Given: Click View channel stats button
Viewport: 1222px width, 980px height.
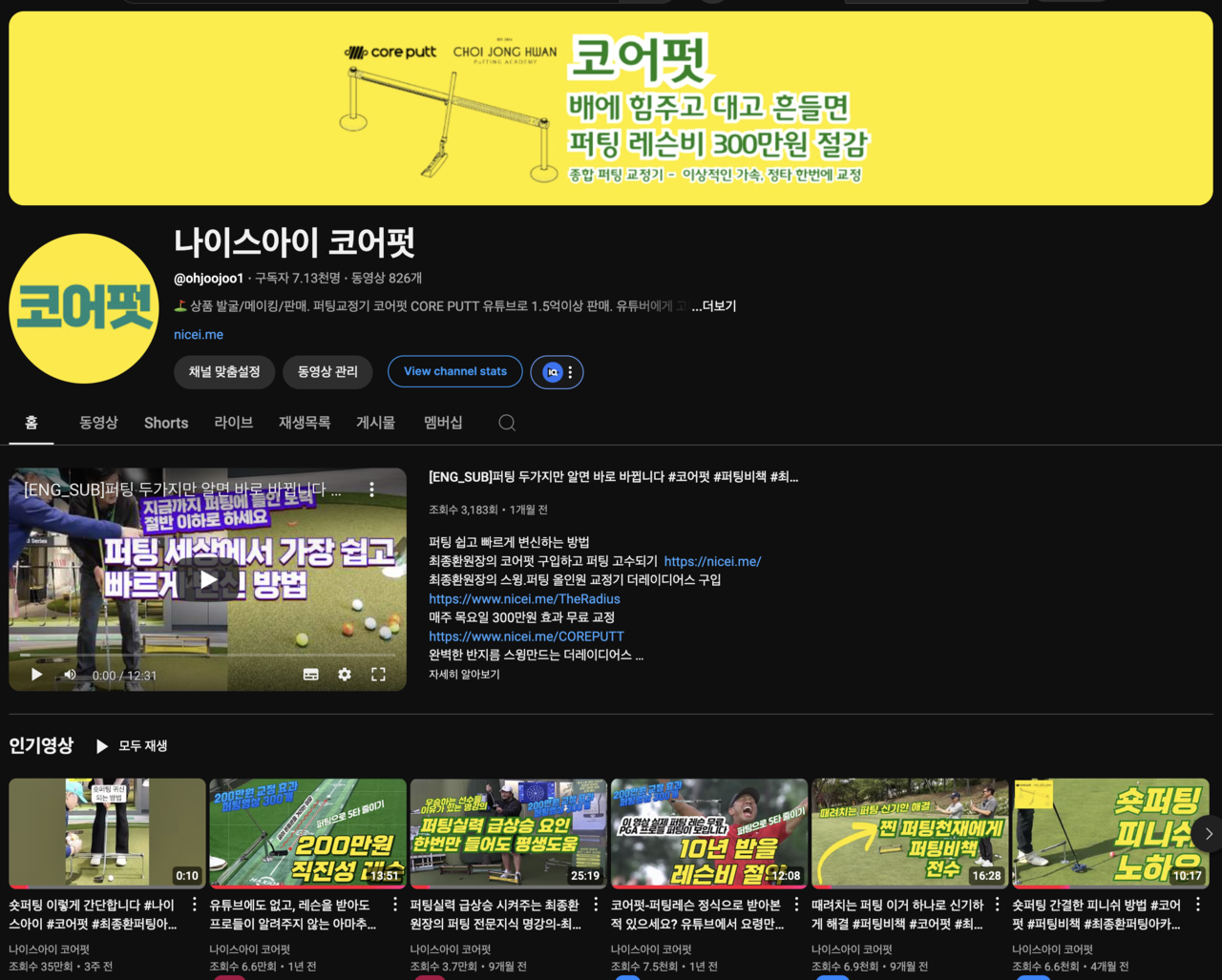Looking at the screenshot, I should pos(455,372).
